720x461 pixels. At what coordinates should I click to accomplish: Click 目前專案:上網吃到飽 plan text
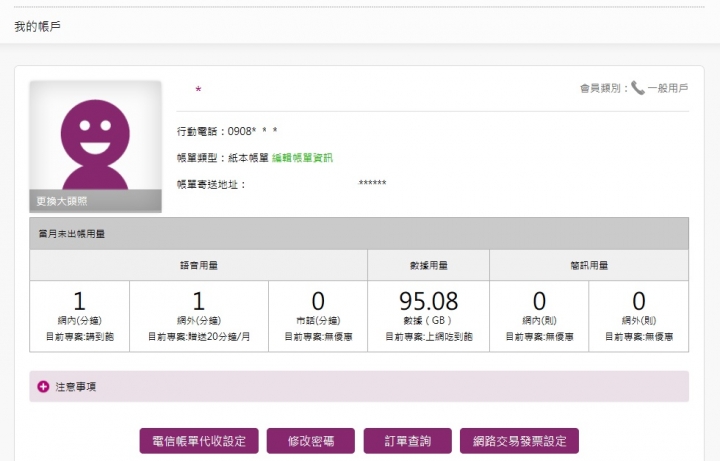coord(428,337)
